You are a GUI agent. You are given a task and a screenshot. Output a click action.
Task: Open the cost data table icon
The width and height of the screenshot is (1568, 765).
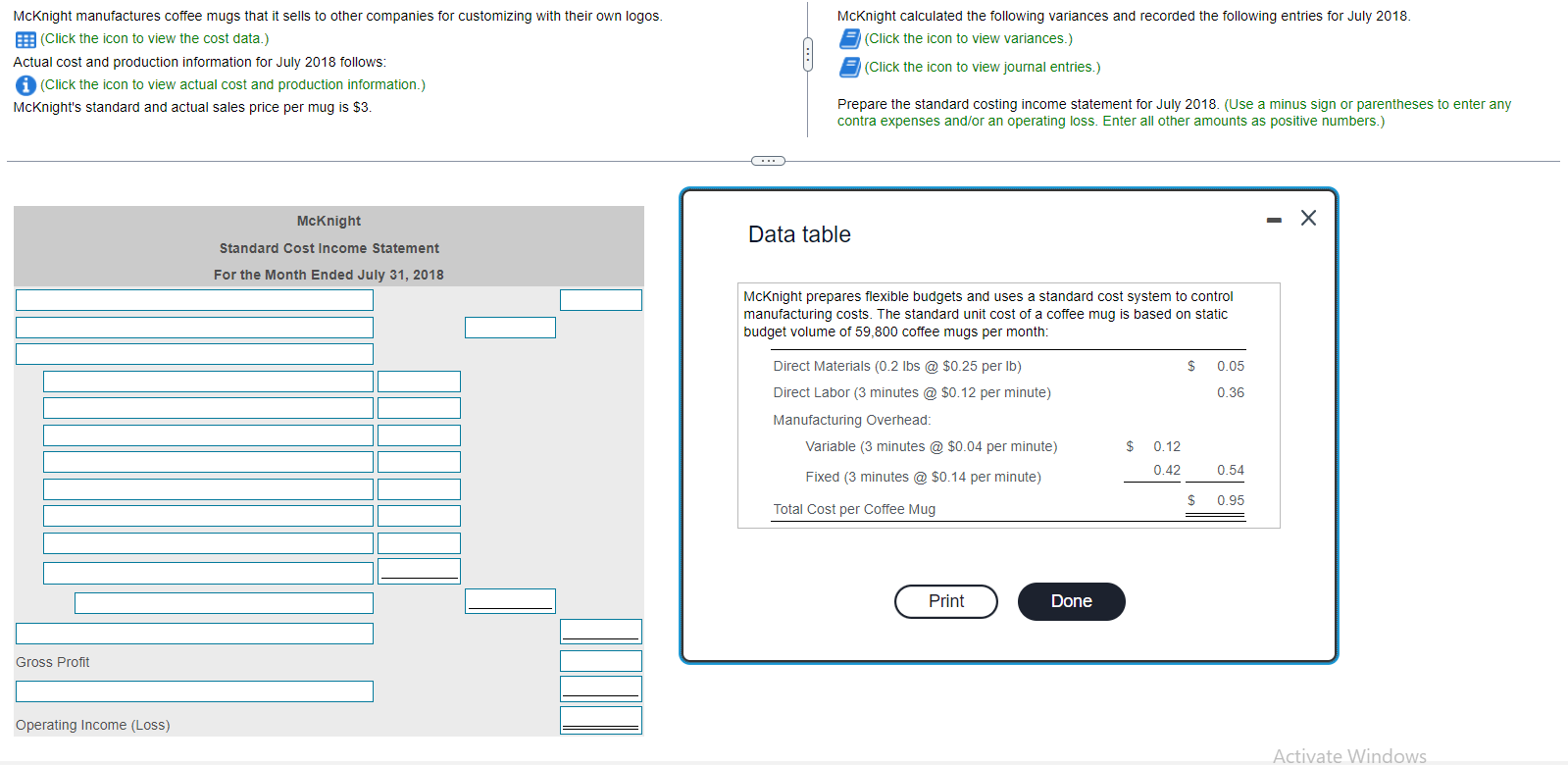tap(25, 39)
